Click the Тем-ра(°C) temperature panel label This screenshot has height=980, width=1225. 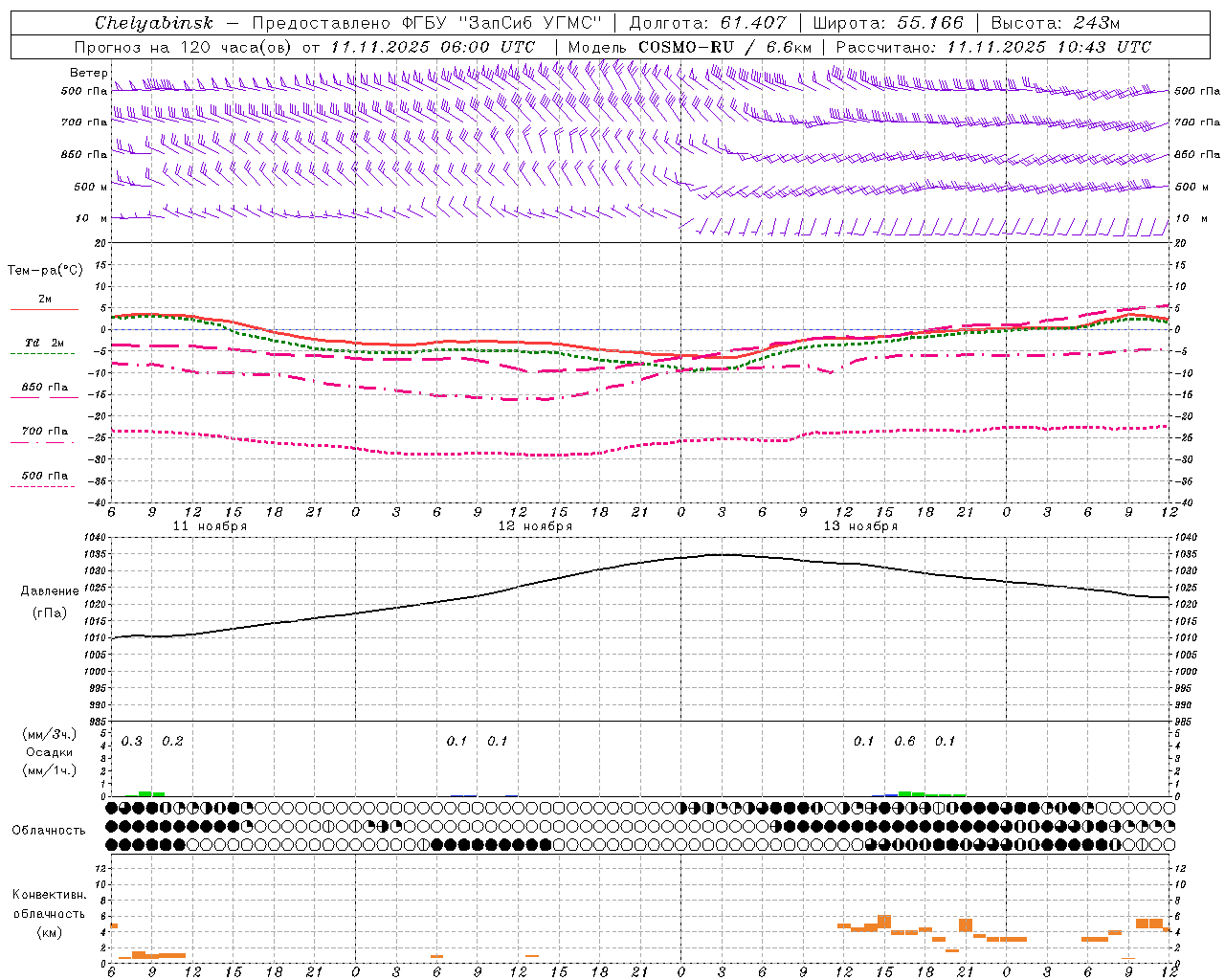click(45, 271)
